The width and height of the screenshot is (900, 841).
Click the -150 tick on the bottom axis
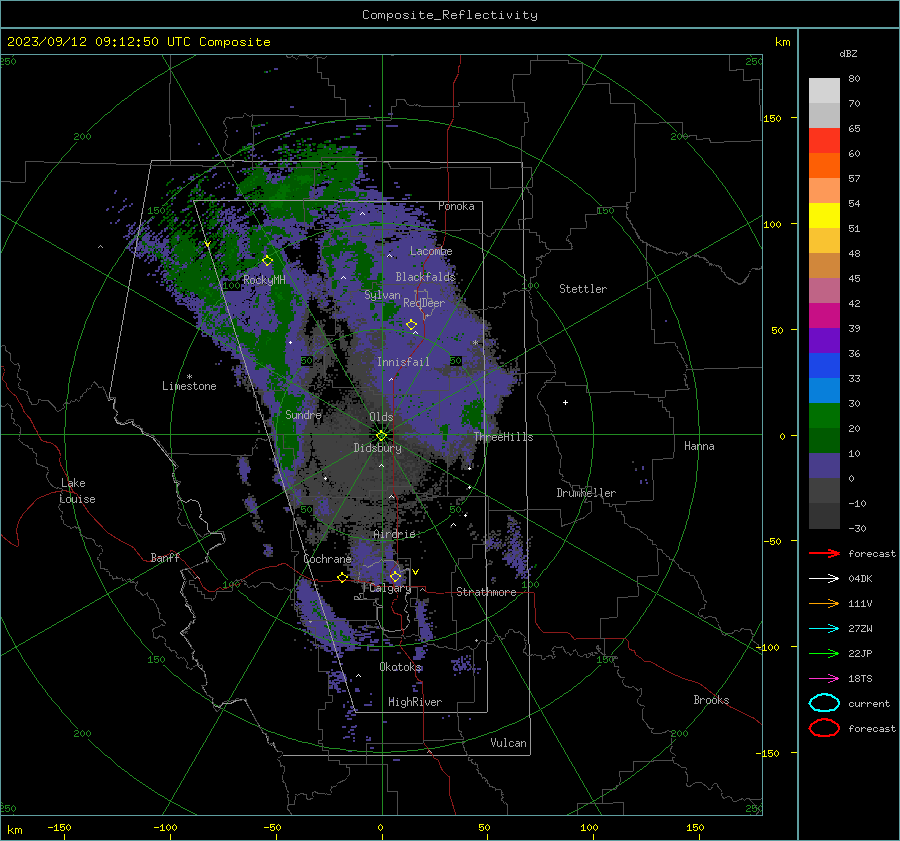pos(59,827)
